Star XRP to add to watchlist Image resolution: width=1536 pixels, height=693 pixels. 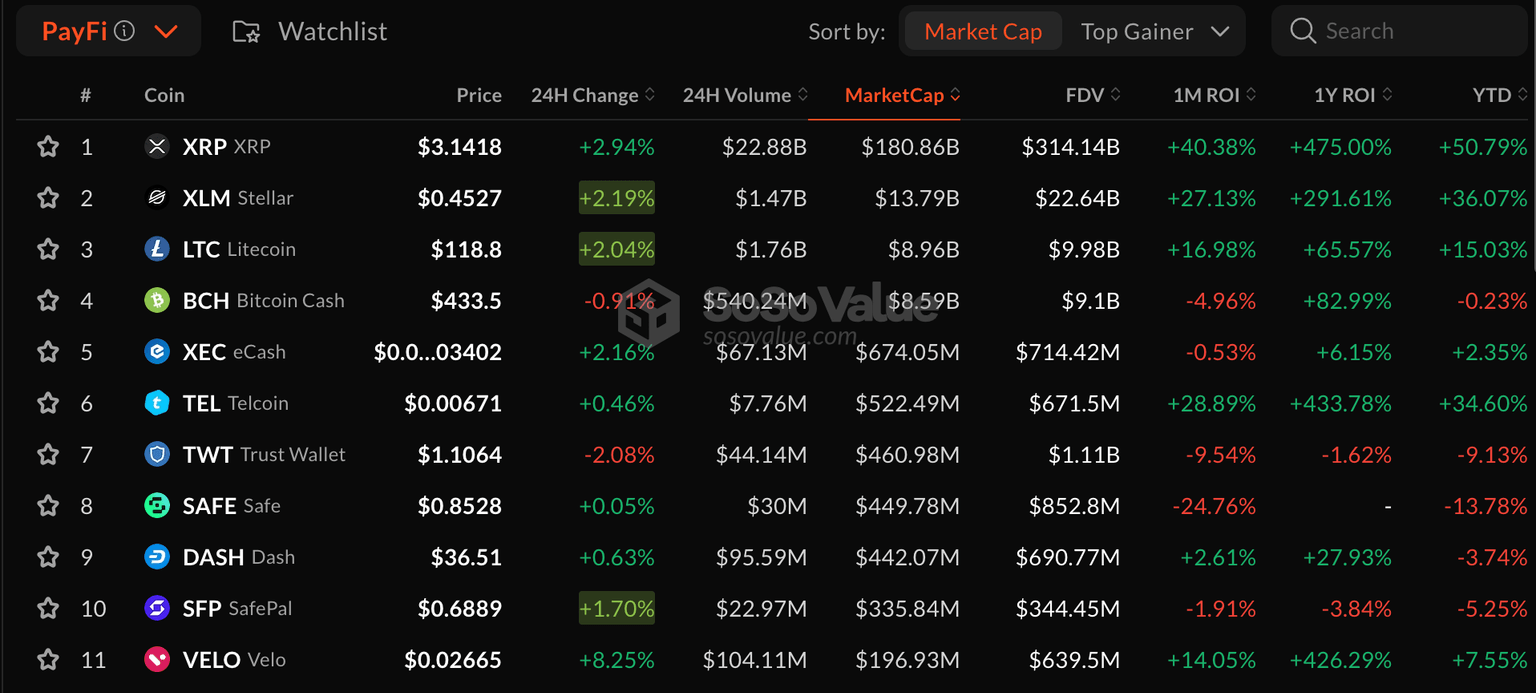[47, 147]
